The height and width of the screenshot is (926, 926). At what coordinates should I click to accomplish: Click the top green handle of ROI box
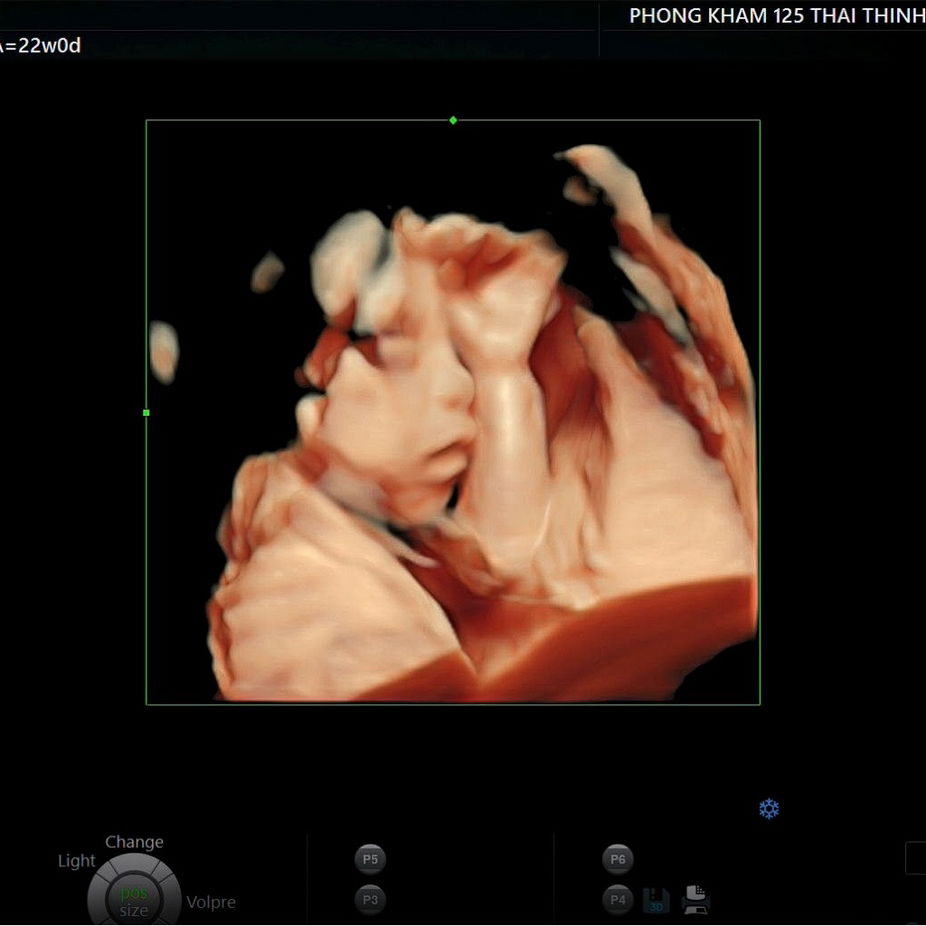(x=453, y=120)
